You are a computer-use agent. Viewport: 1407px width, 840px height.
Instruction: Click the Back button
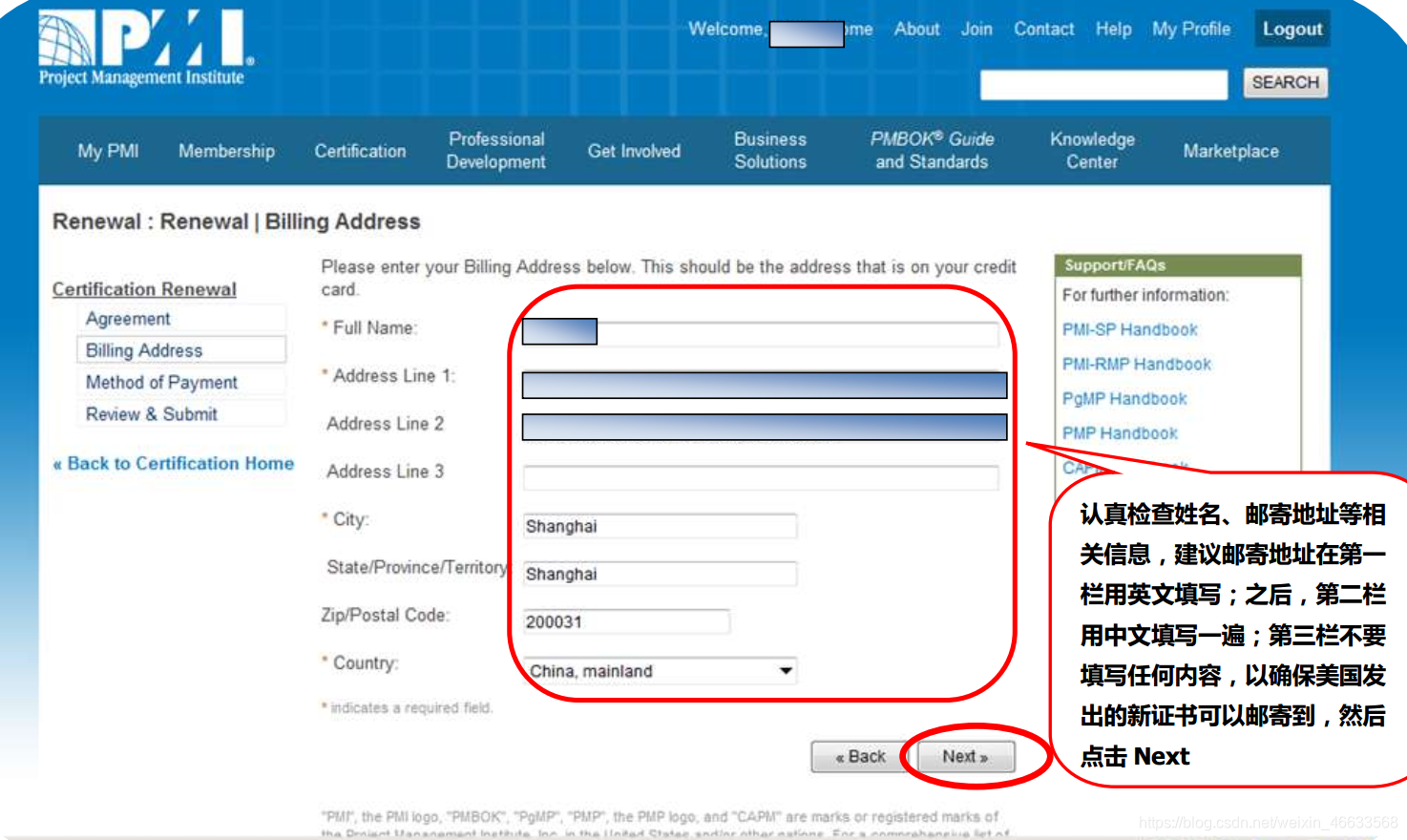[x=860, y=757]
